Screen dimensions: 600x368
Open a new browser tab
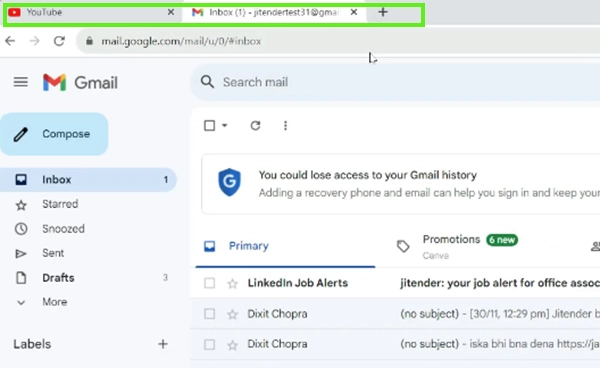click(x=383, y=12)
